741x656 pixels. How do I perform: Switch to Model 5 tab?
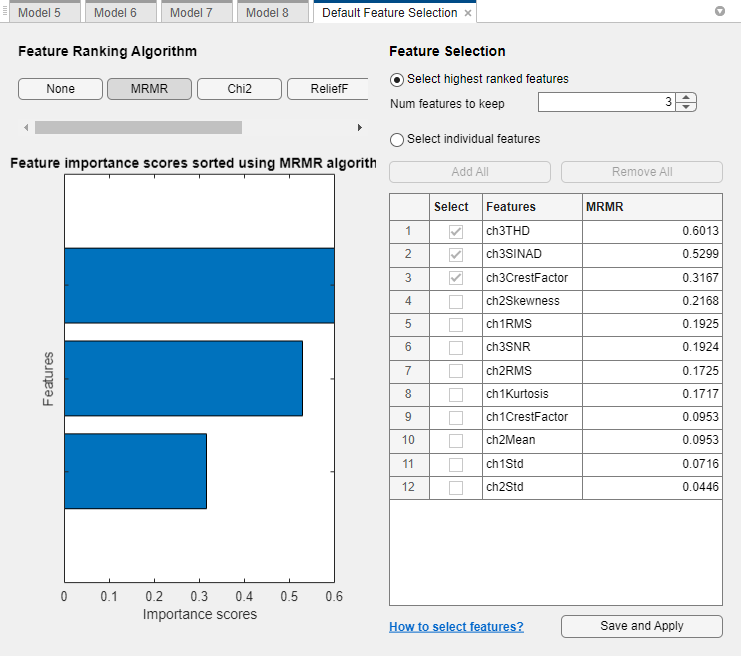pos(40,13)
